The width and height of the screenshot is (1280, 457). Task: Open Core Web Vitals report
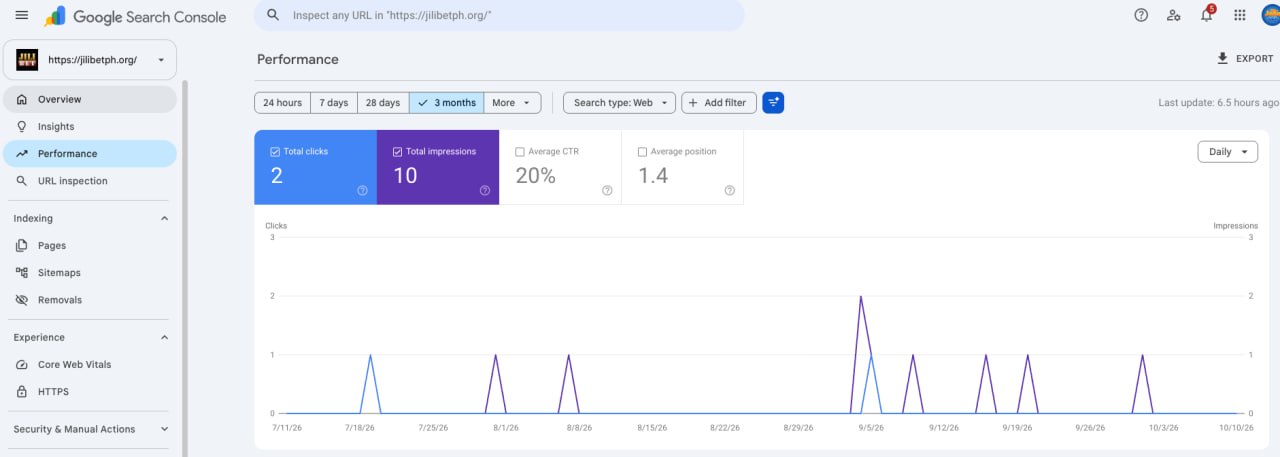(90, 364)
